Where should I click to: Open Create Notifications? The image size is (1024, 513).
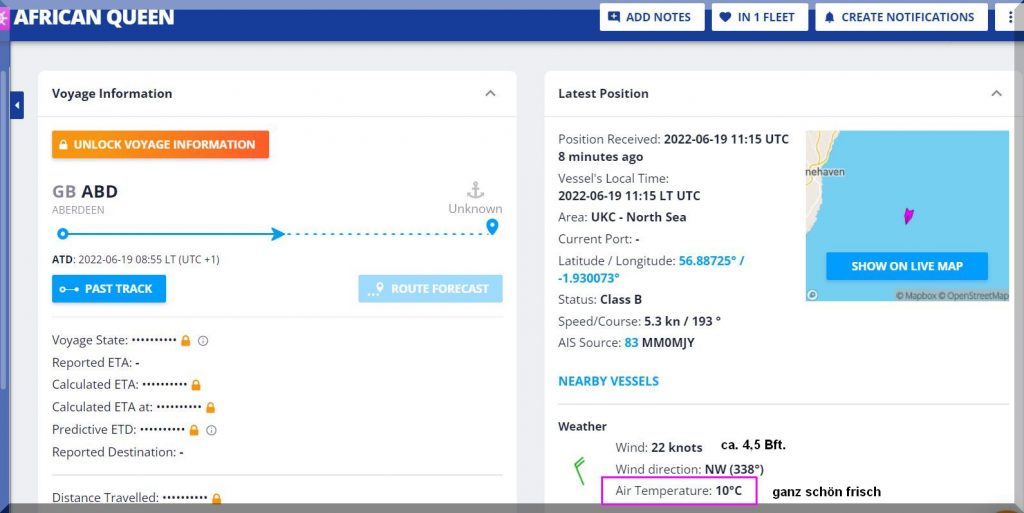901,17
